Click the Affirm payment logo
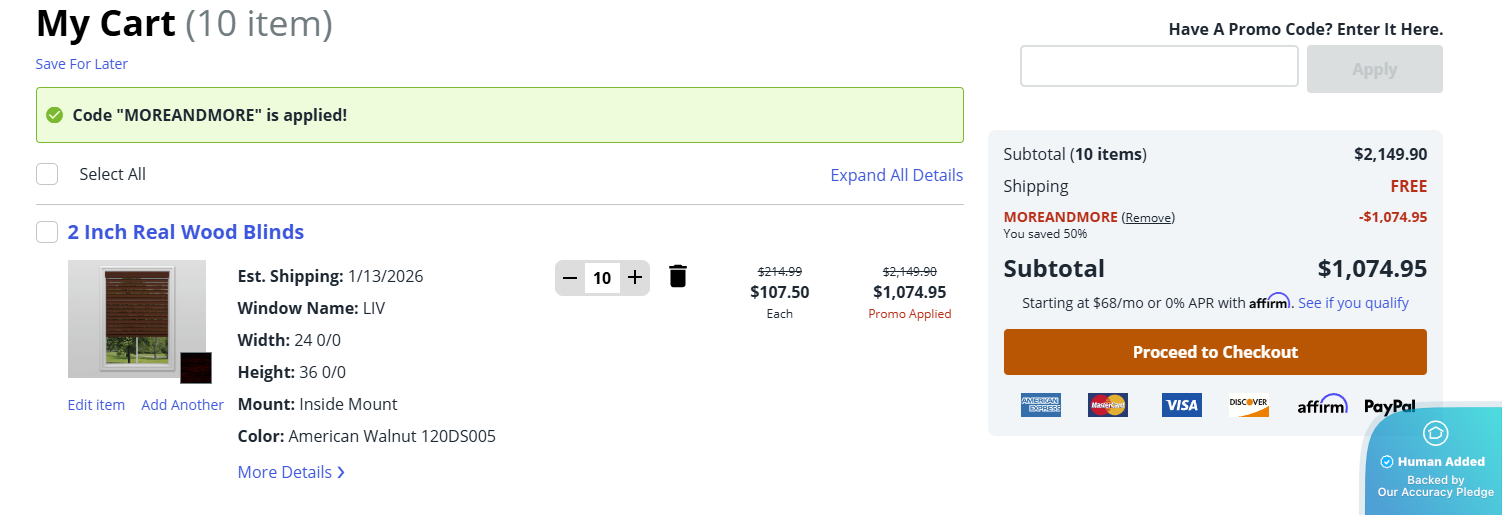 pos(1322,405)
